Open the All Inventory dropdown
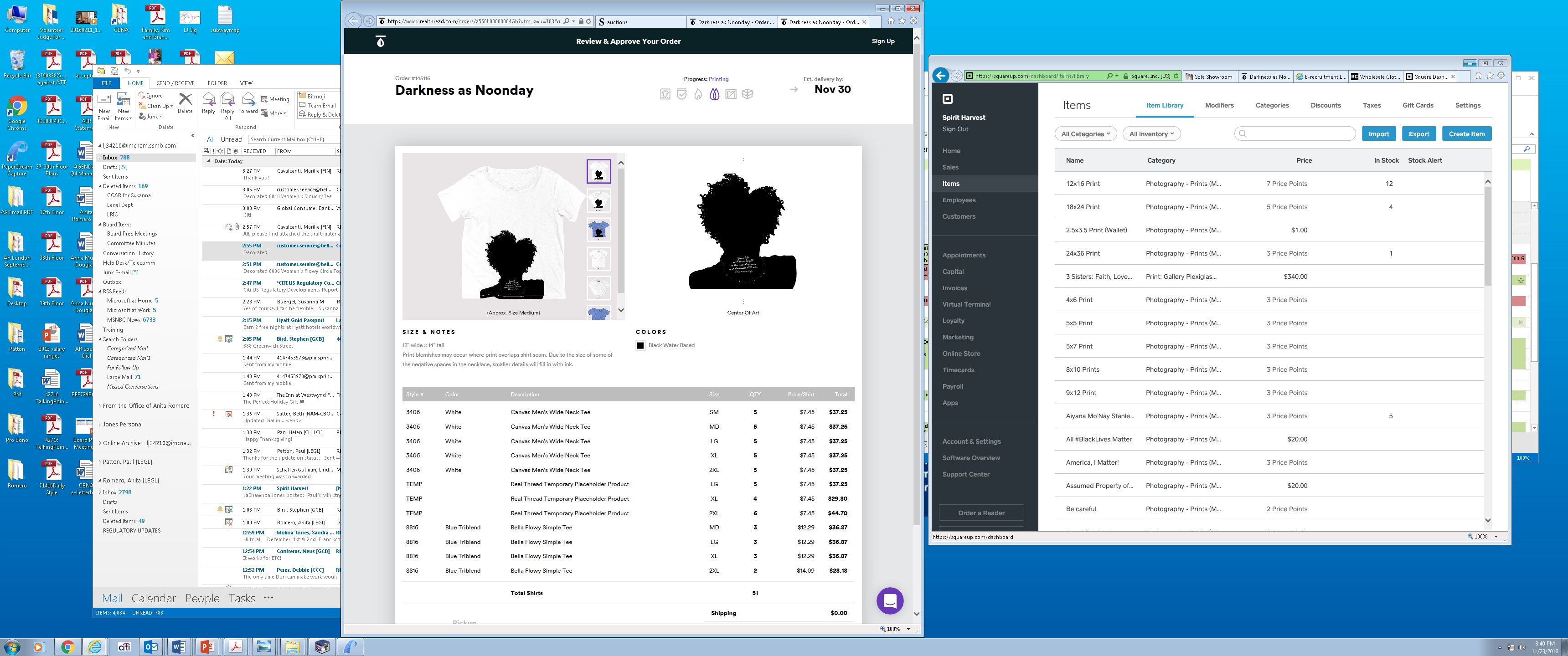The height and width of the screenshot is (656, 1568). (x=1151, y=134)
